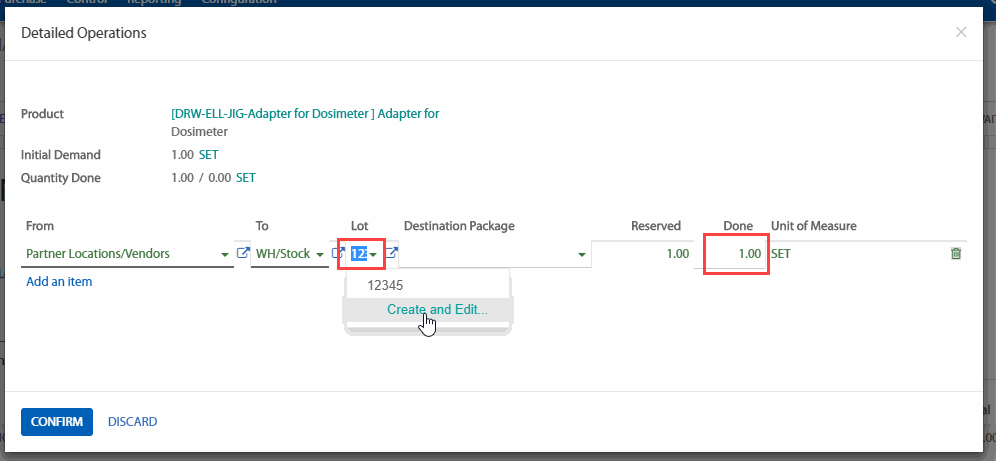Click the DISCARD button

tap(132, 422)
